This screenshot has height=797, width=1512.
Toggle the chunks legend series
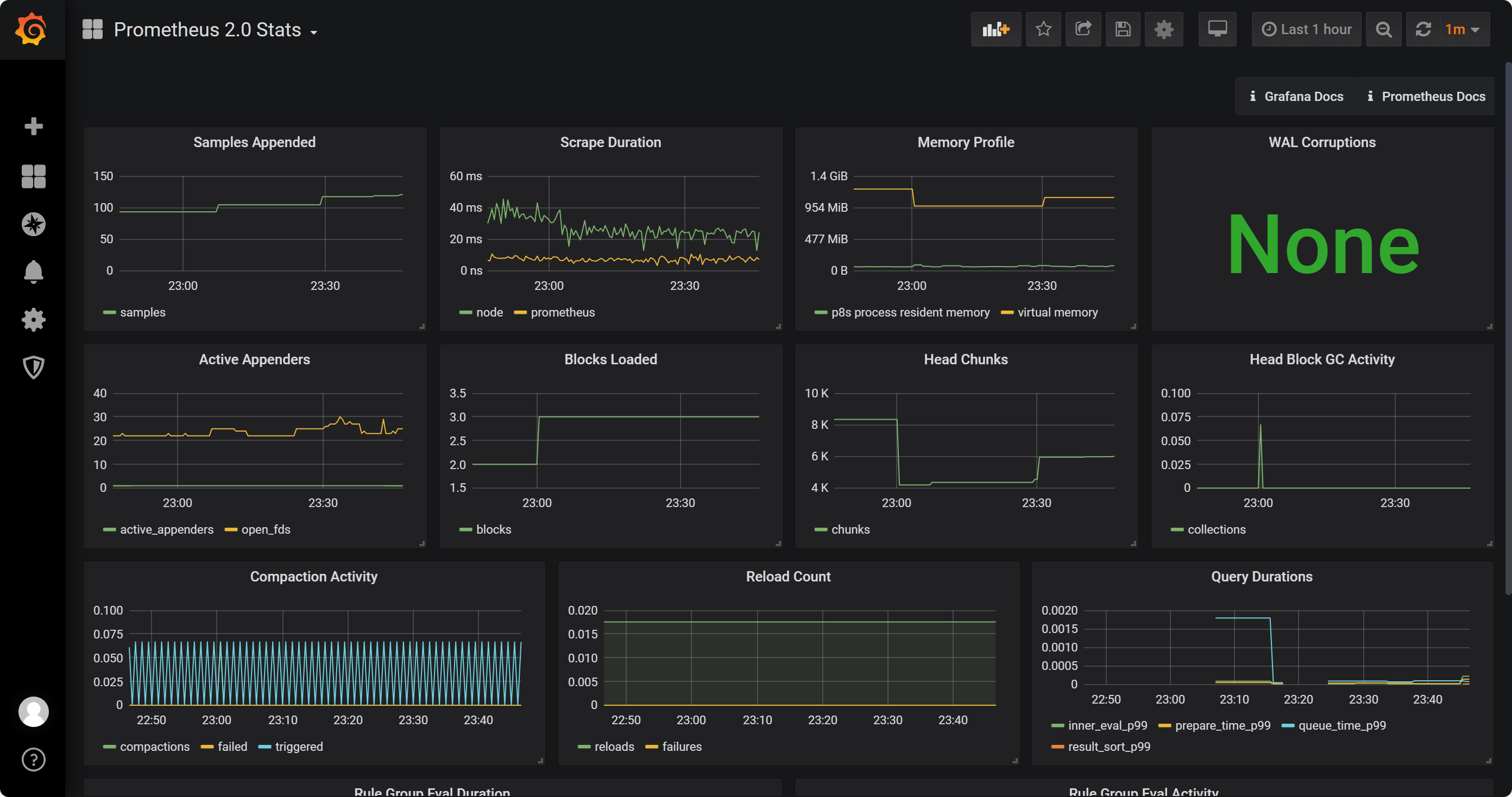click(850, 530)
